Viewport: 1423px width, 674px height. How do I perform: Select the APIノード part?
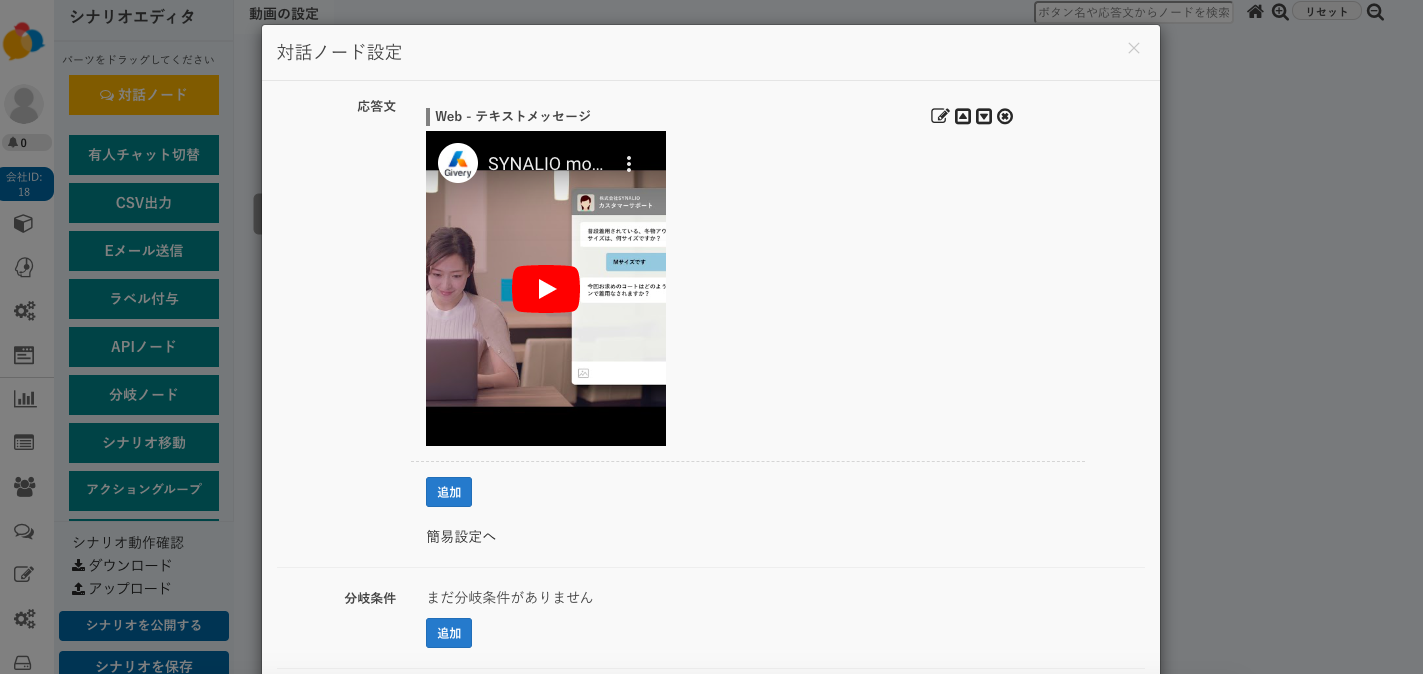click(144, 347)
